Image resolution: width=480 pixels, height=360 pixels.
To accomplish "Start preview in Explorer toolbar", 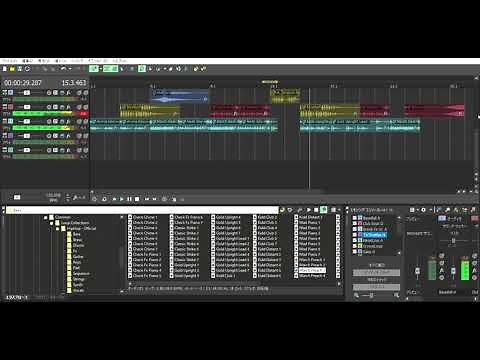I will click(309, 210).
